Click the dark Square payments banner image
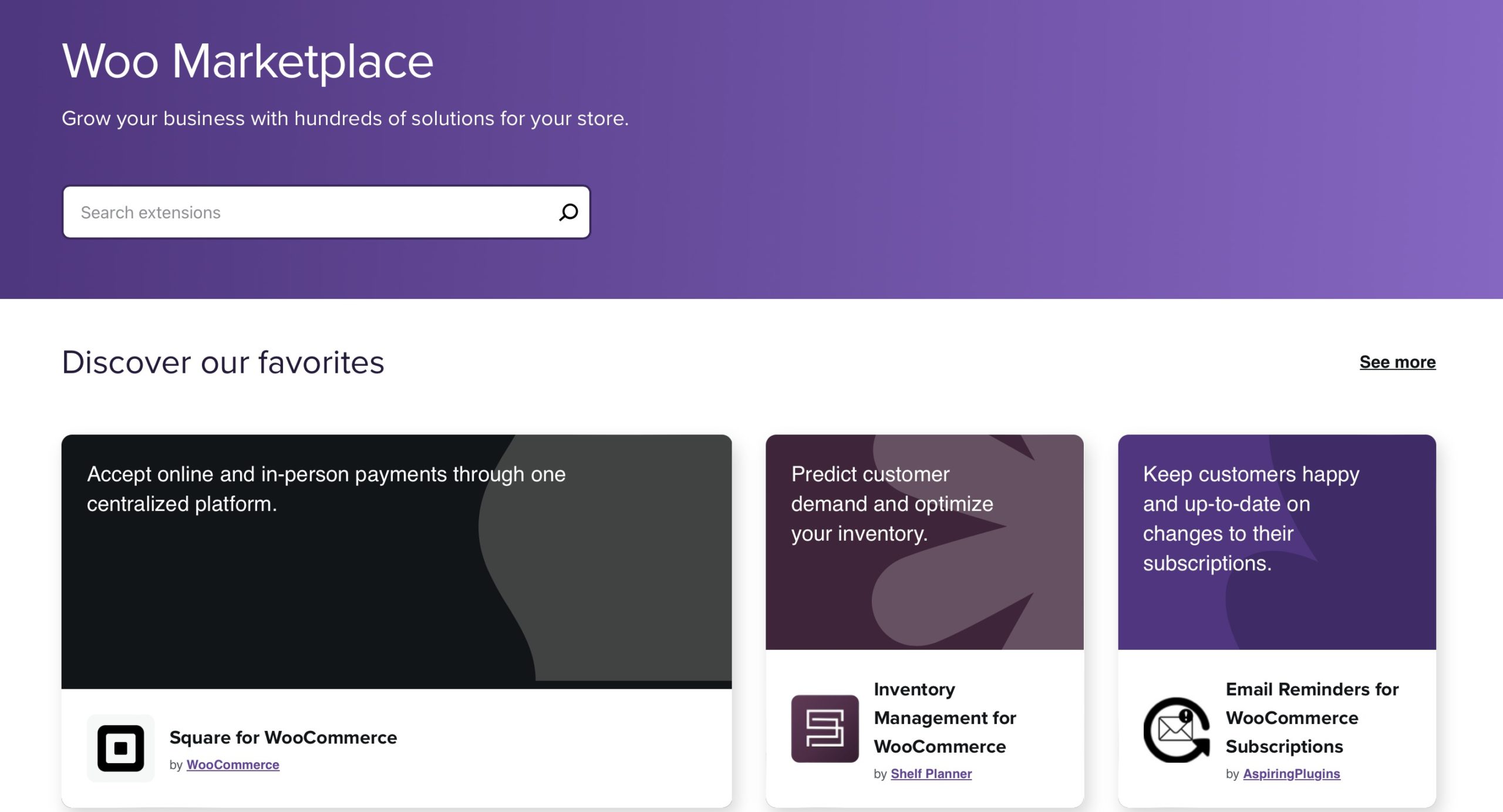Image resolution: width=1503 pixels, height=812 pixels. [x=396, y=599]
